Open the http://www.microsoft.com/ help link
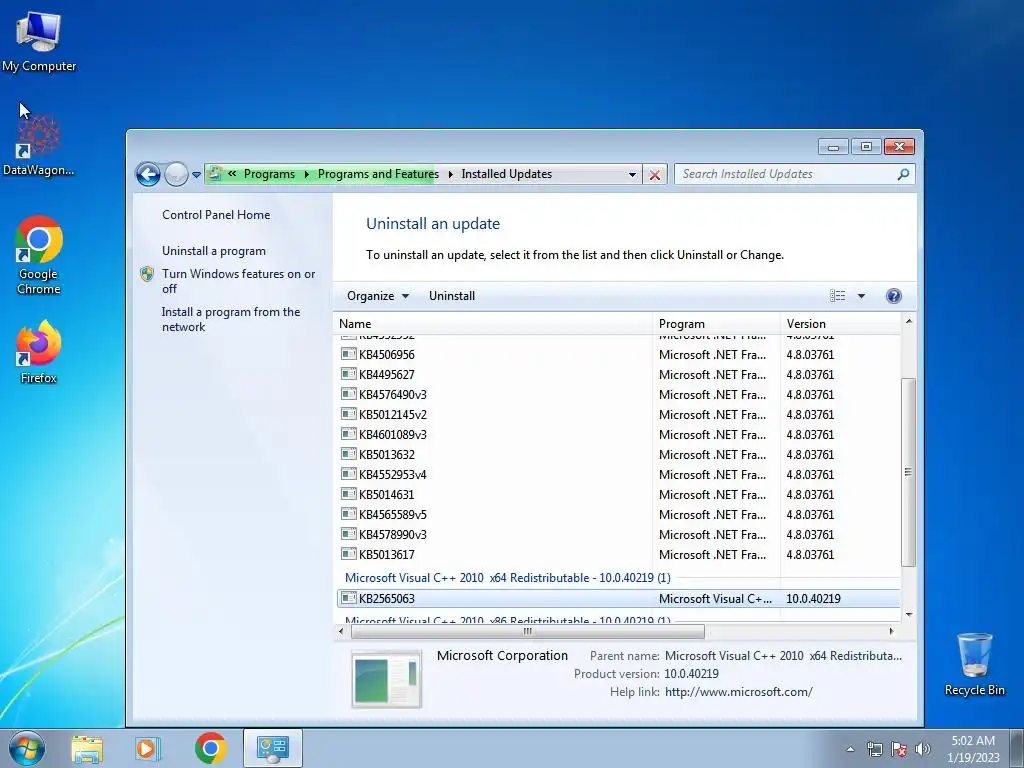 [x=739, y=692]
